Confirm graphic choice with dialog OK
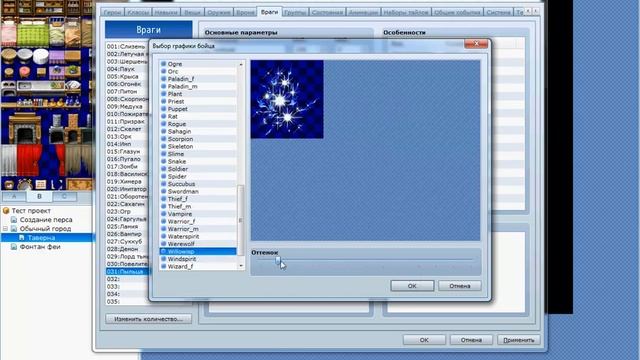The width and height of the screenshot is (640, 360). [412, 286]
